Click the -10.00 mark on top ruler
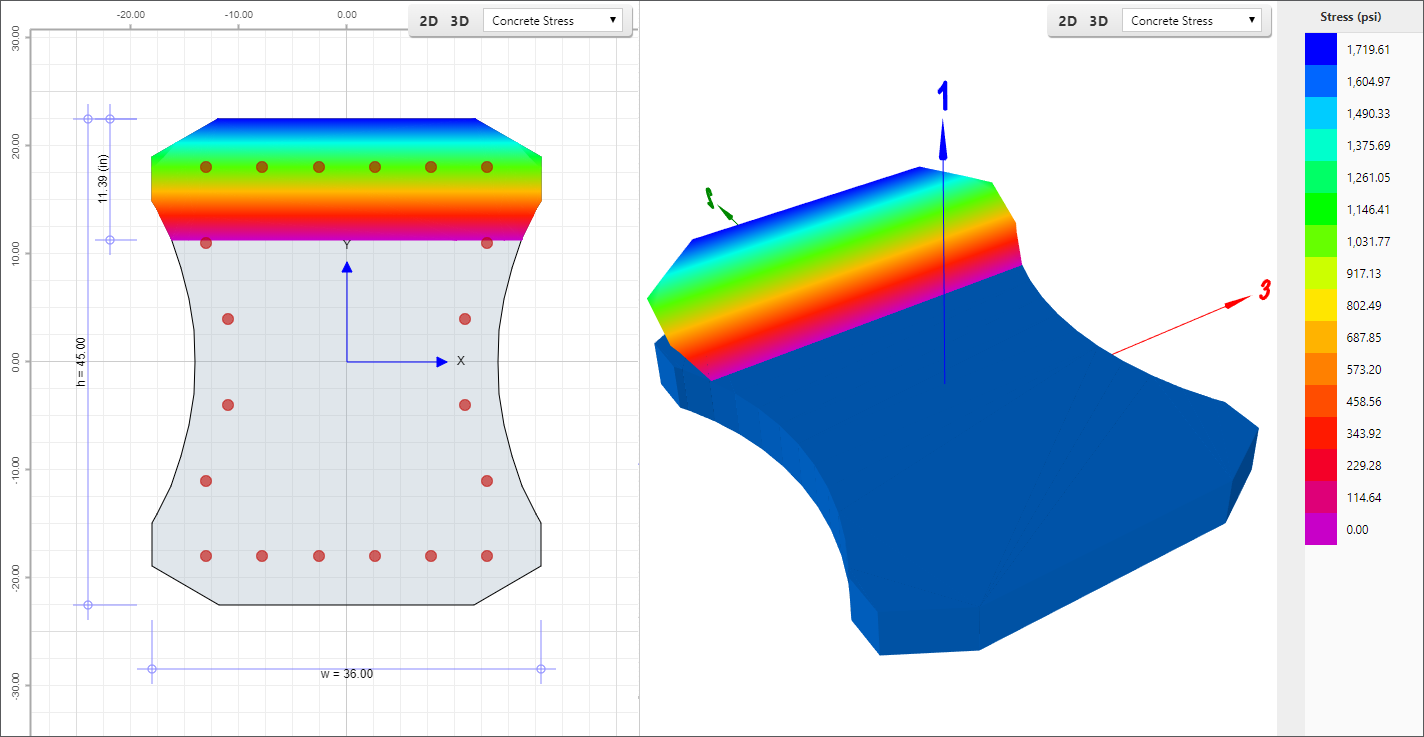Viewport: 1424px width, 737px height. [238, 15]
